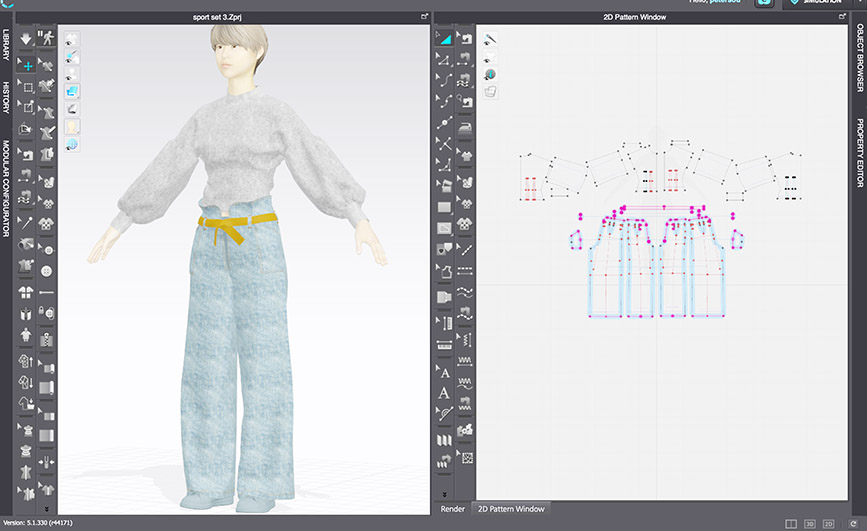Toggle garment visibility in 3D view

[x=73, y=40]
